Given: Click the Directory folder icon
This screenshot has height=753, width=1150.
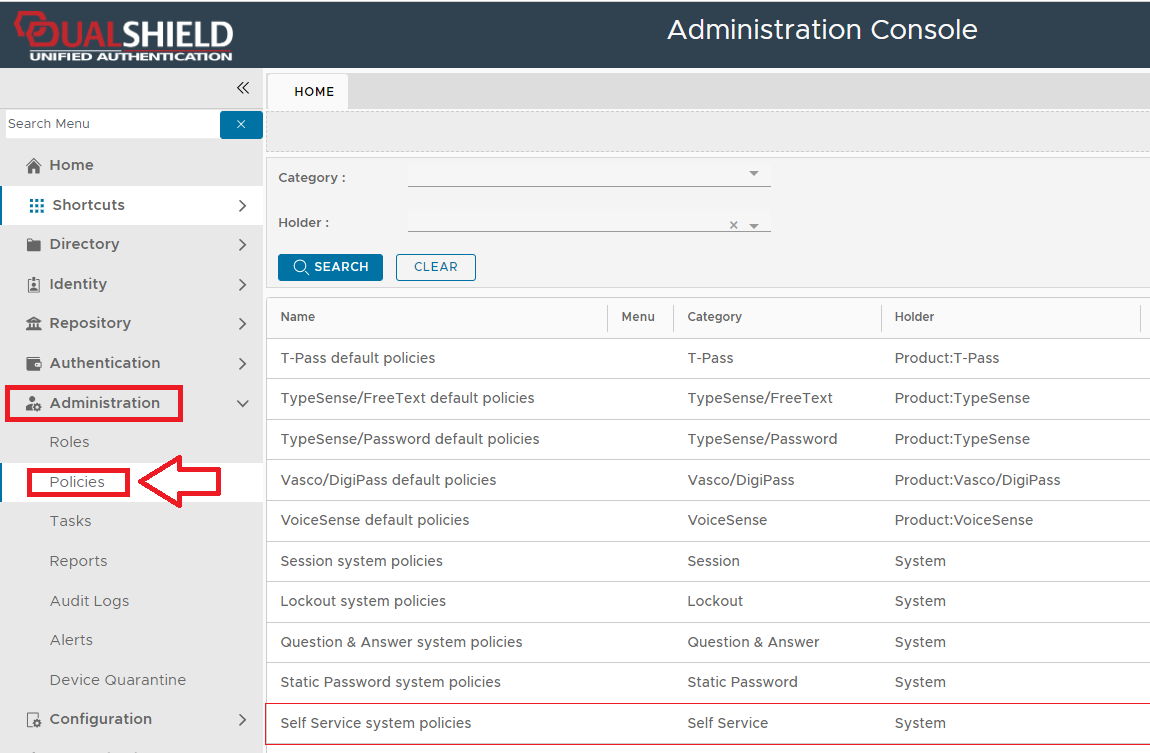Looking at the screenshot, I should [x=34, y=245].
